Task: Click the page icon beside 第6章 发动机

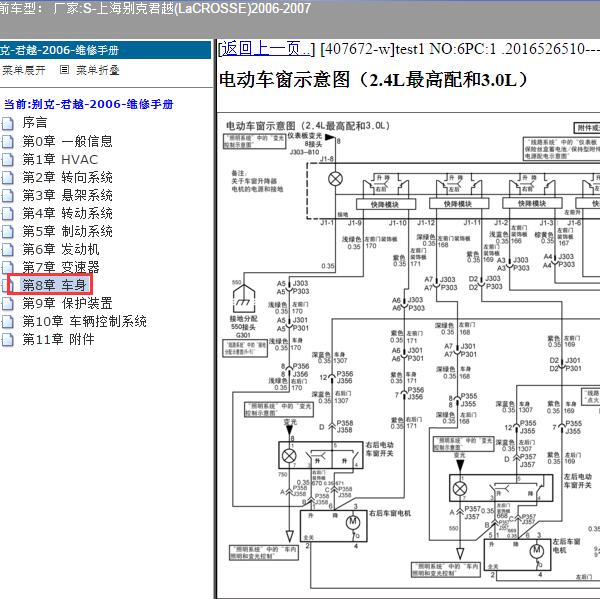Action: click(7, 250)
